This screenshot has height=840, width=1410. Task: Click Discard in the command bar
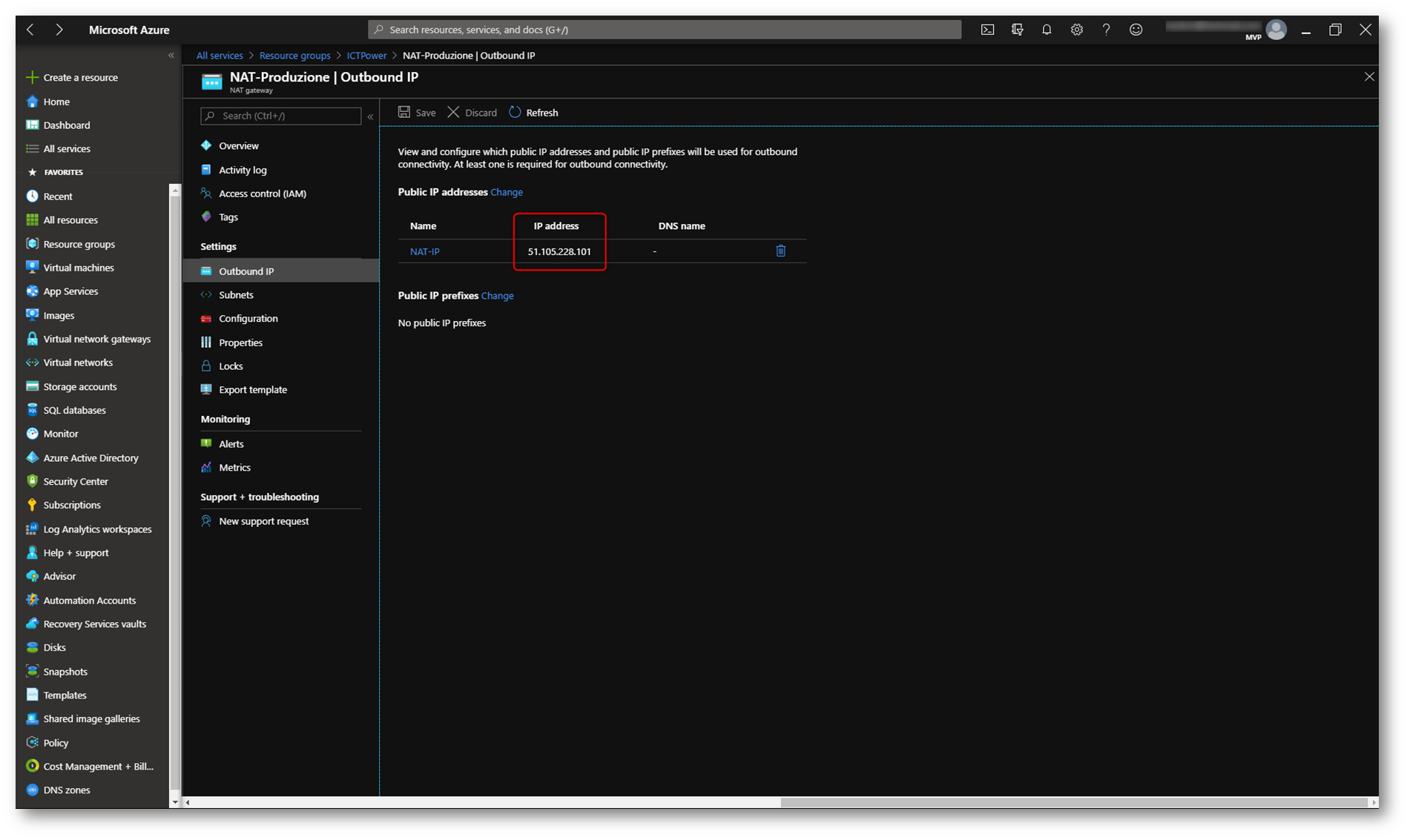[x=472, y=113]
